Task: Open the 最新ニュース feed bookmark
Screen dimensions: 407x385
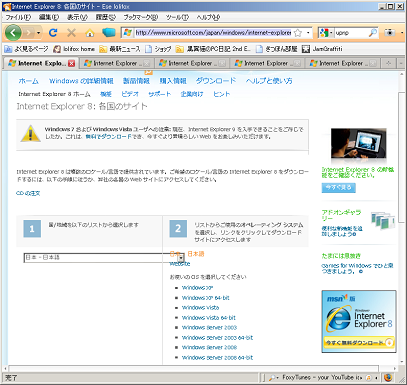Action: pyautogui.click(x=120, y=49)
